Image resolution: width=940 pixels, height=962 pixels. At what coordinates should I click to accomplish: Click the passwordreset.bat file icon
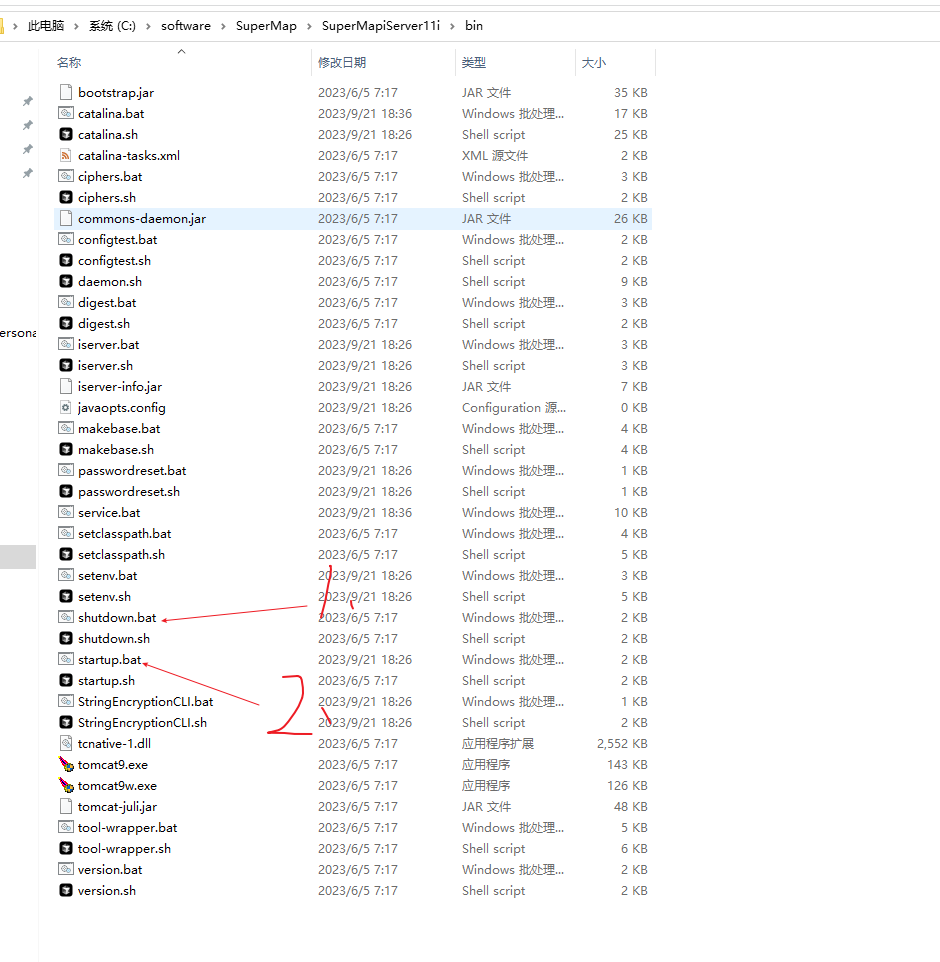(66, 471)
